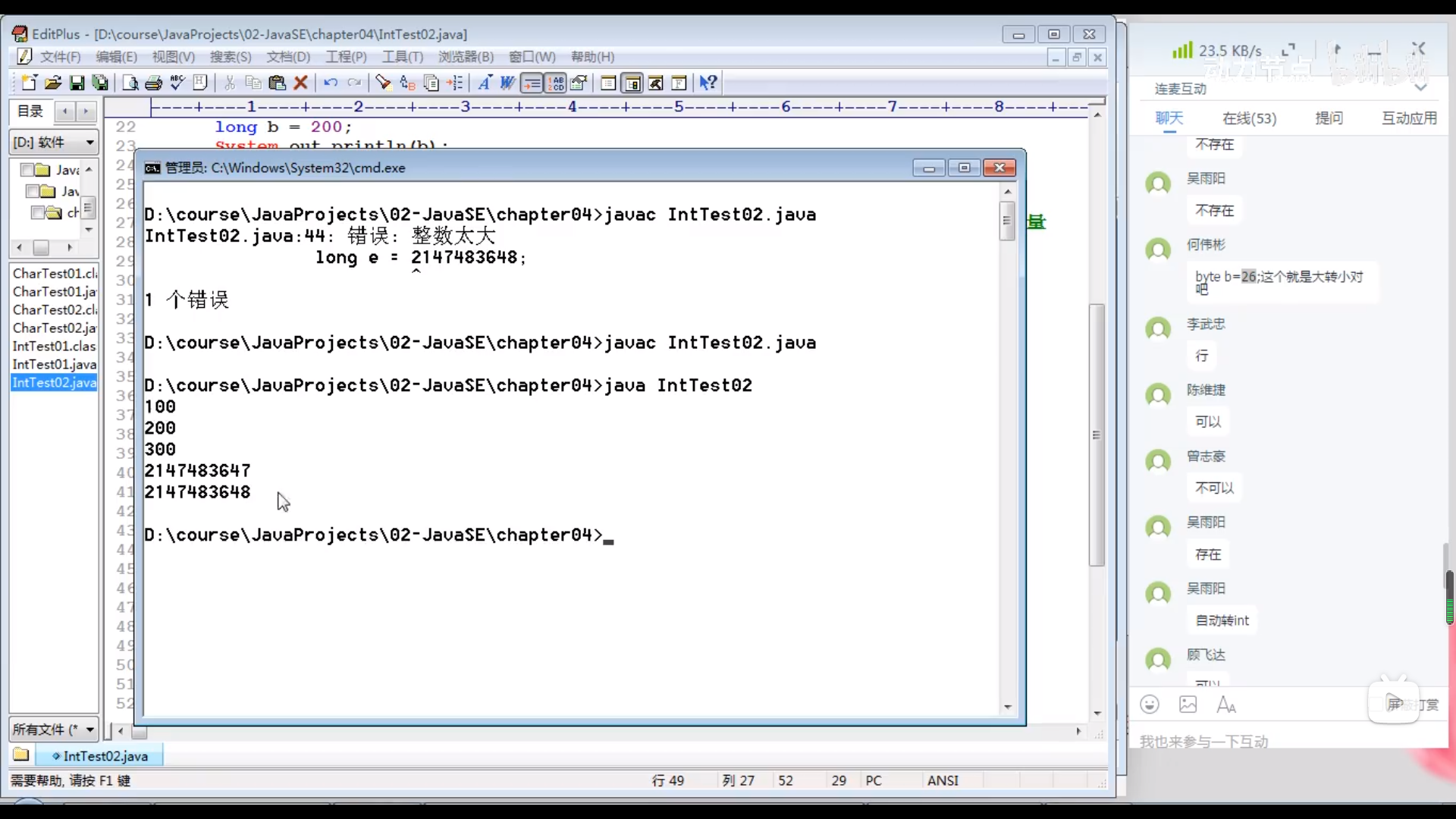
Task: Click the Undo arrow icon
Action: coord(331,83)
